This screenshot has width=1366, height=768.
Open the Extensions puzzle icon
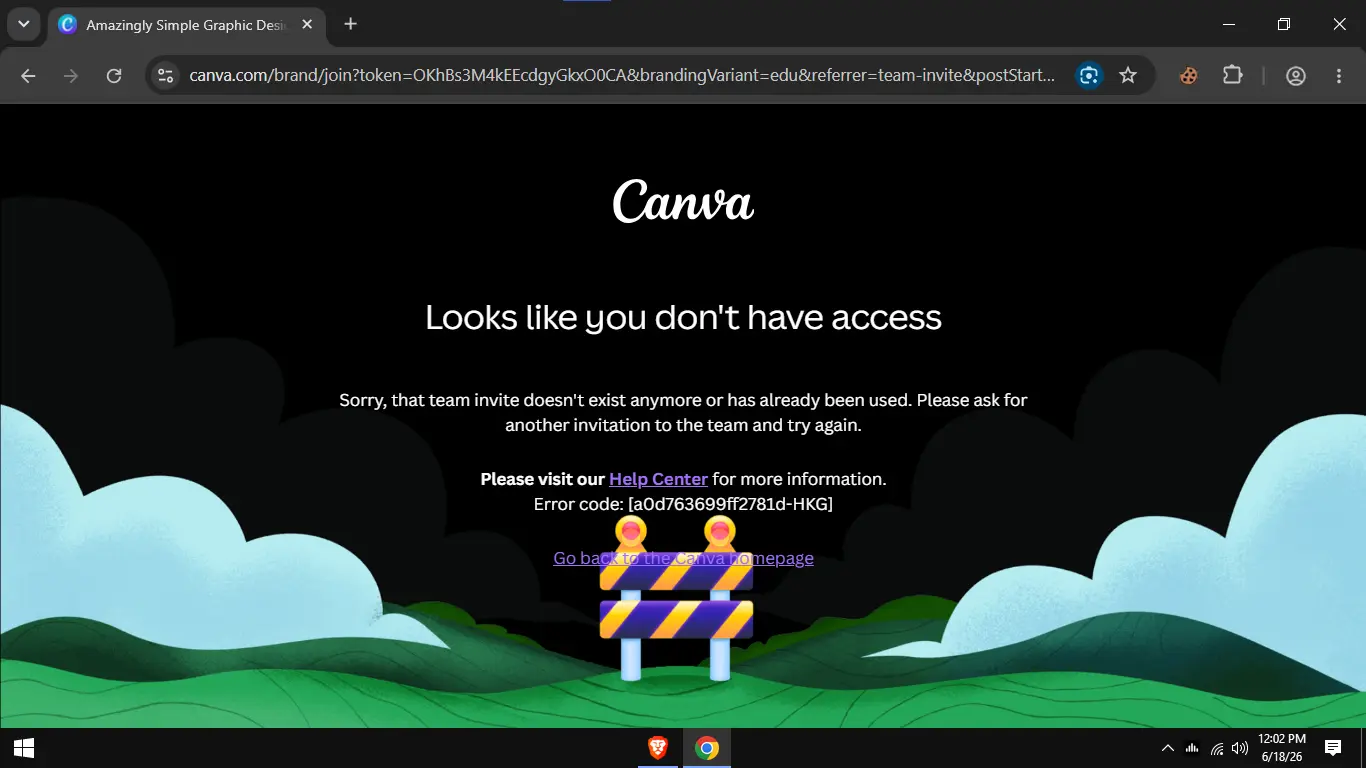(x=1233, y=75)
